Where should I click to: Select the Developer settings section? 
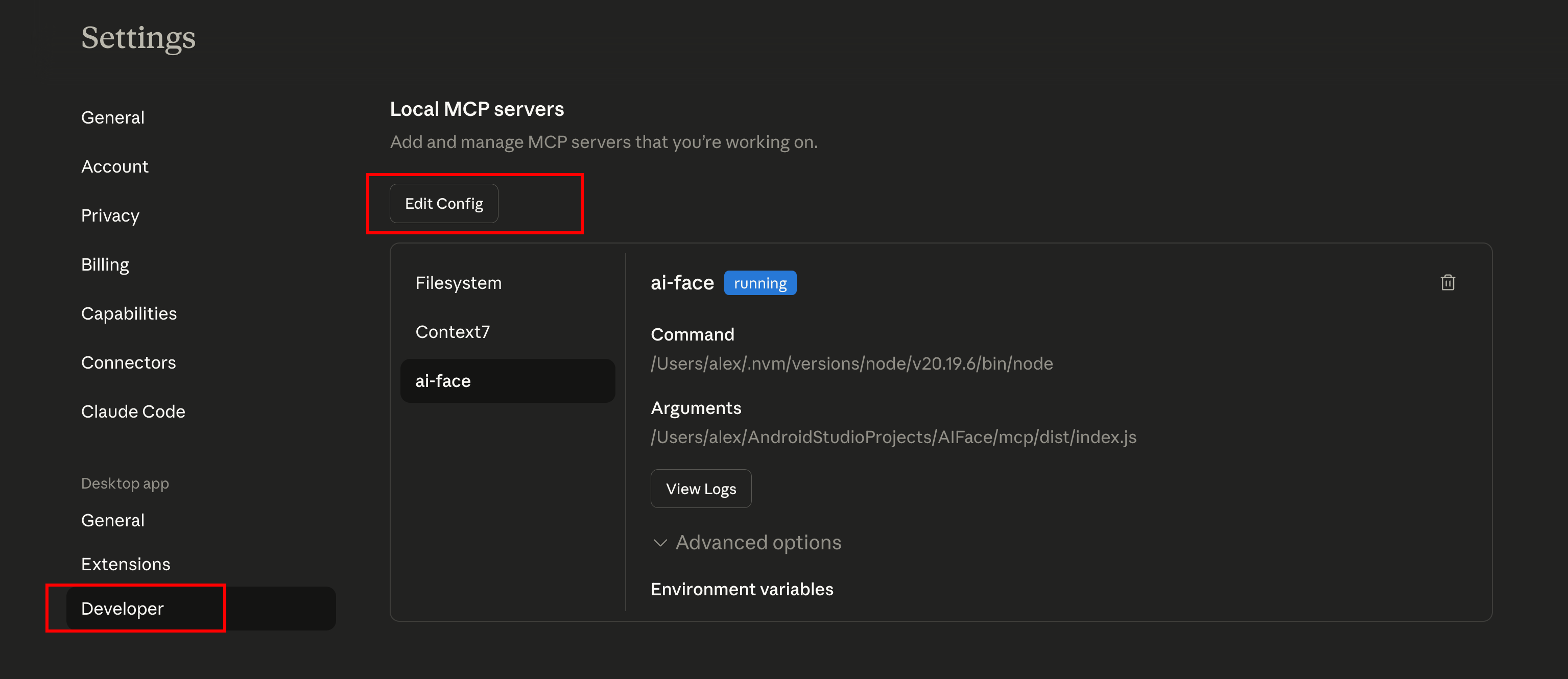tap(123, 609)
